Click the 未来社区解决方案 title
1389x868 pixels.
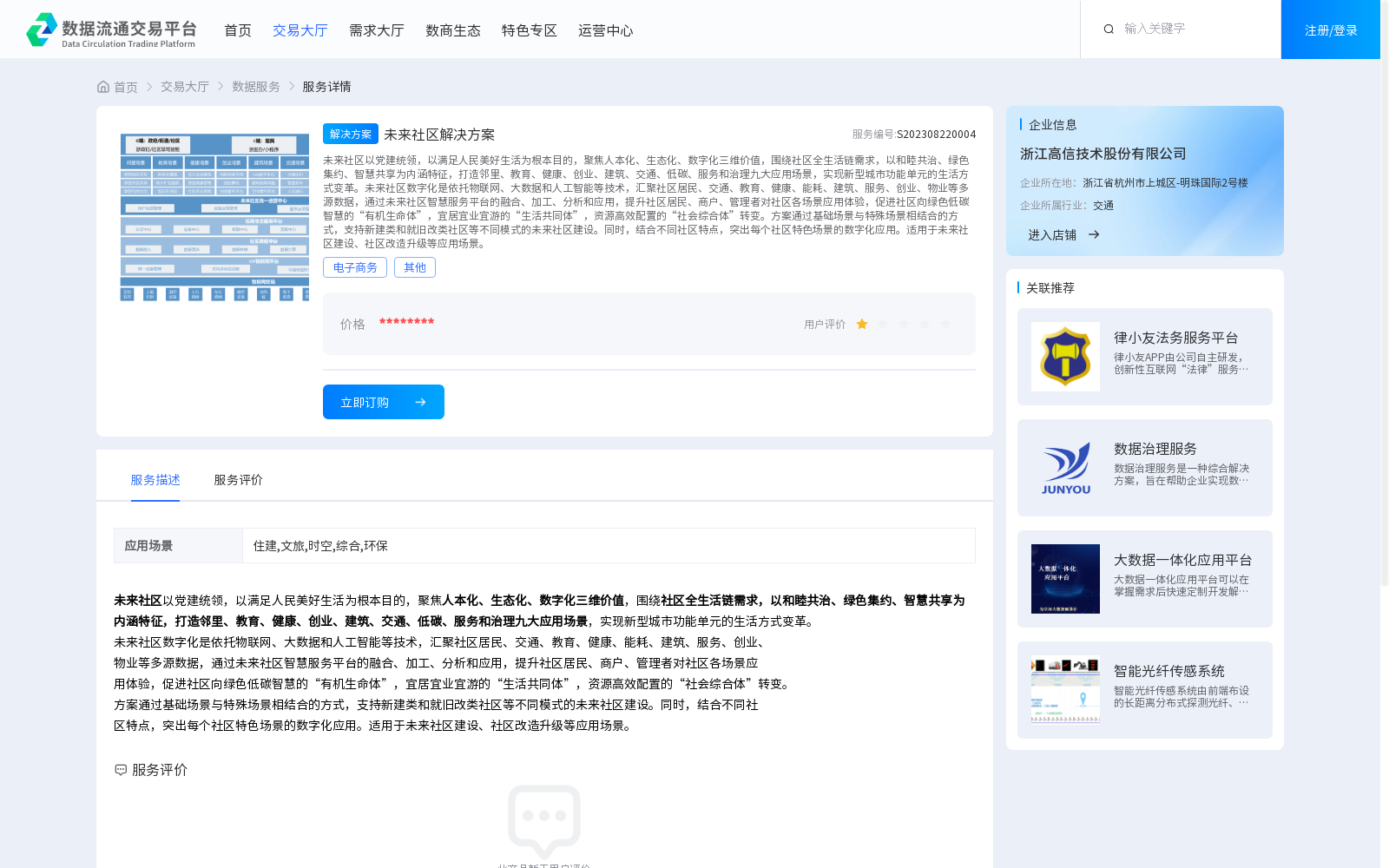pos(439,135)
